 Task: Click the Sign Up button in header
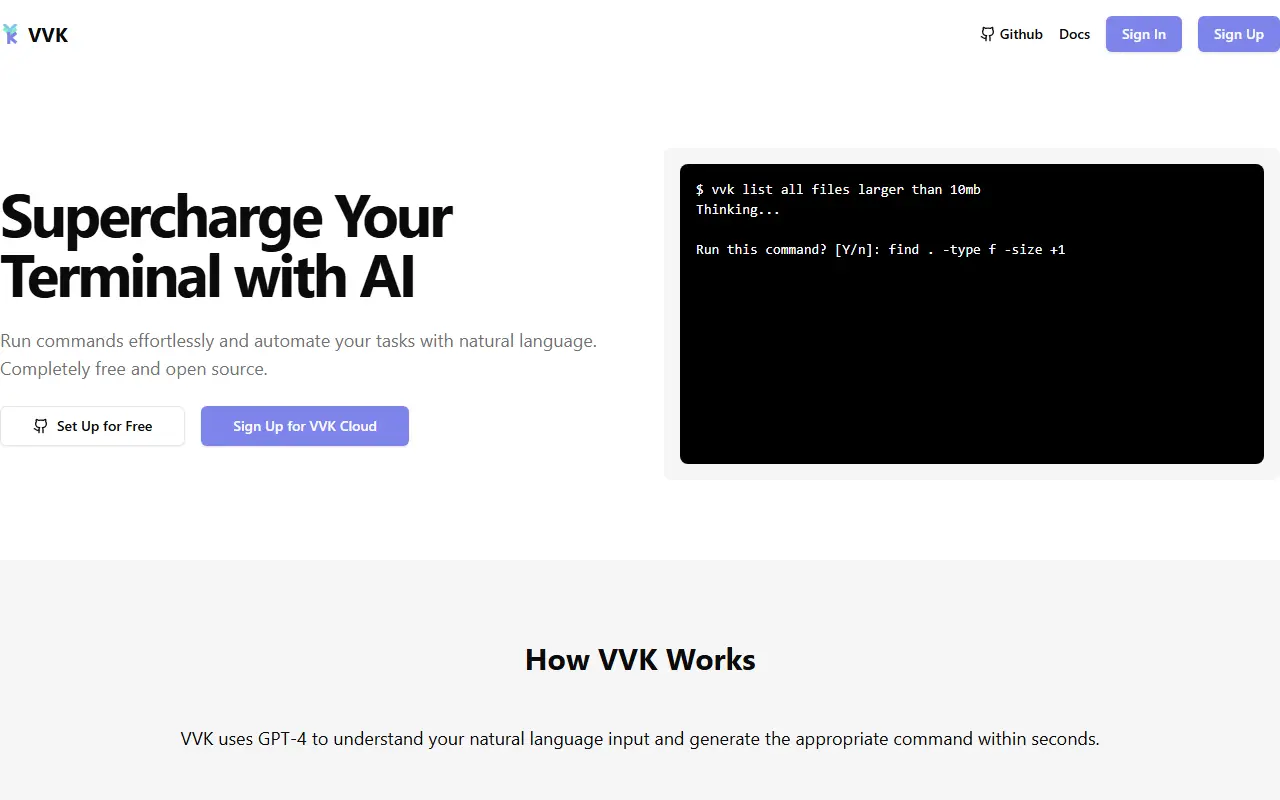(x=1239, y=34)
